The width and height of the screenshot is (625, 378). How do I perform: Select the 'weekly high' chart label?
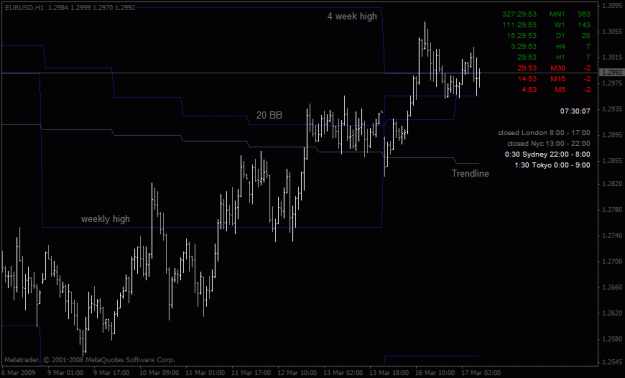pos(105,219)
